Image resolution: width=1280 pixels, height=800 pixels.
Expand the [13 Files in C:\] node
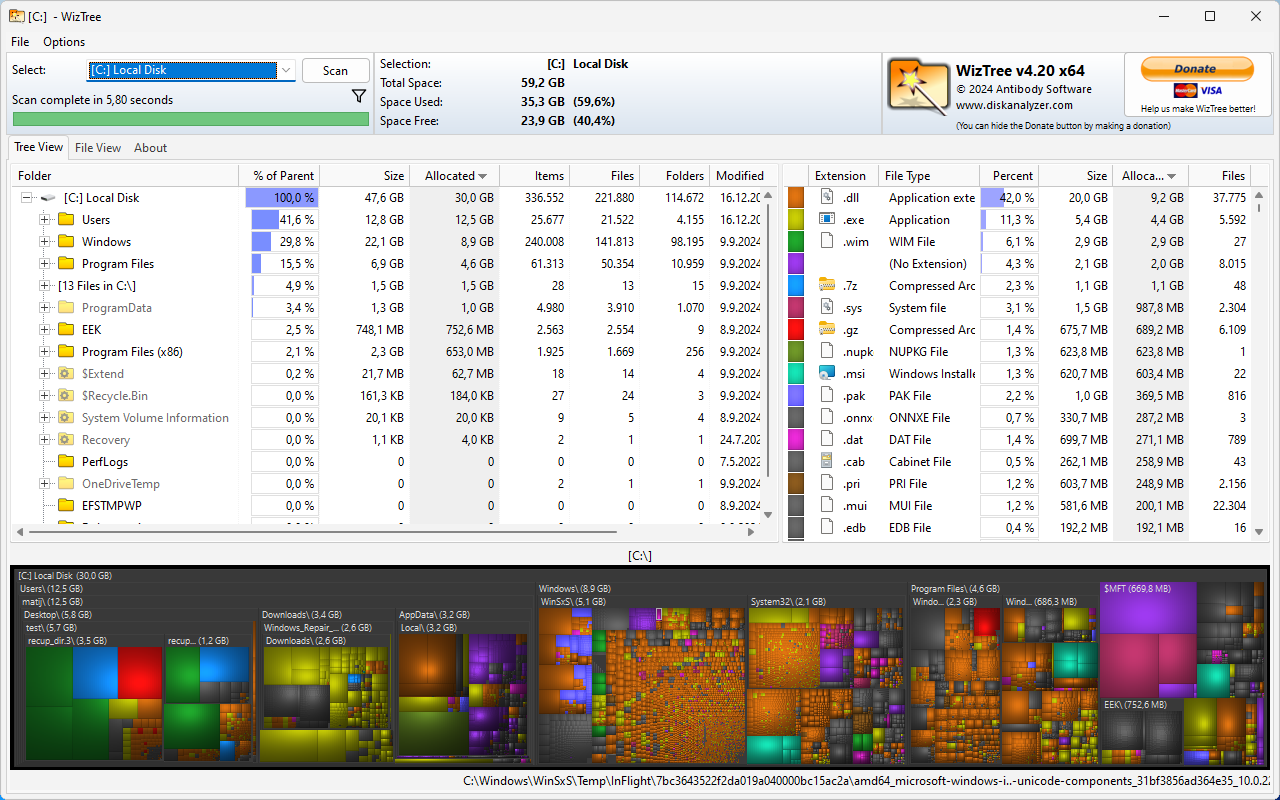coord(44,286)
